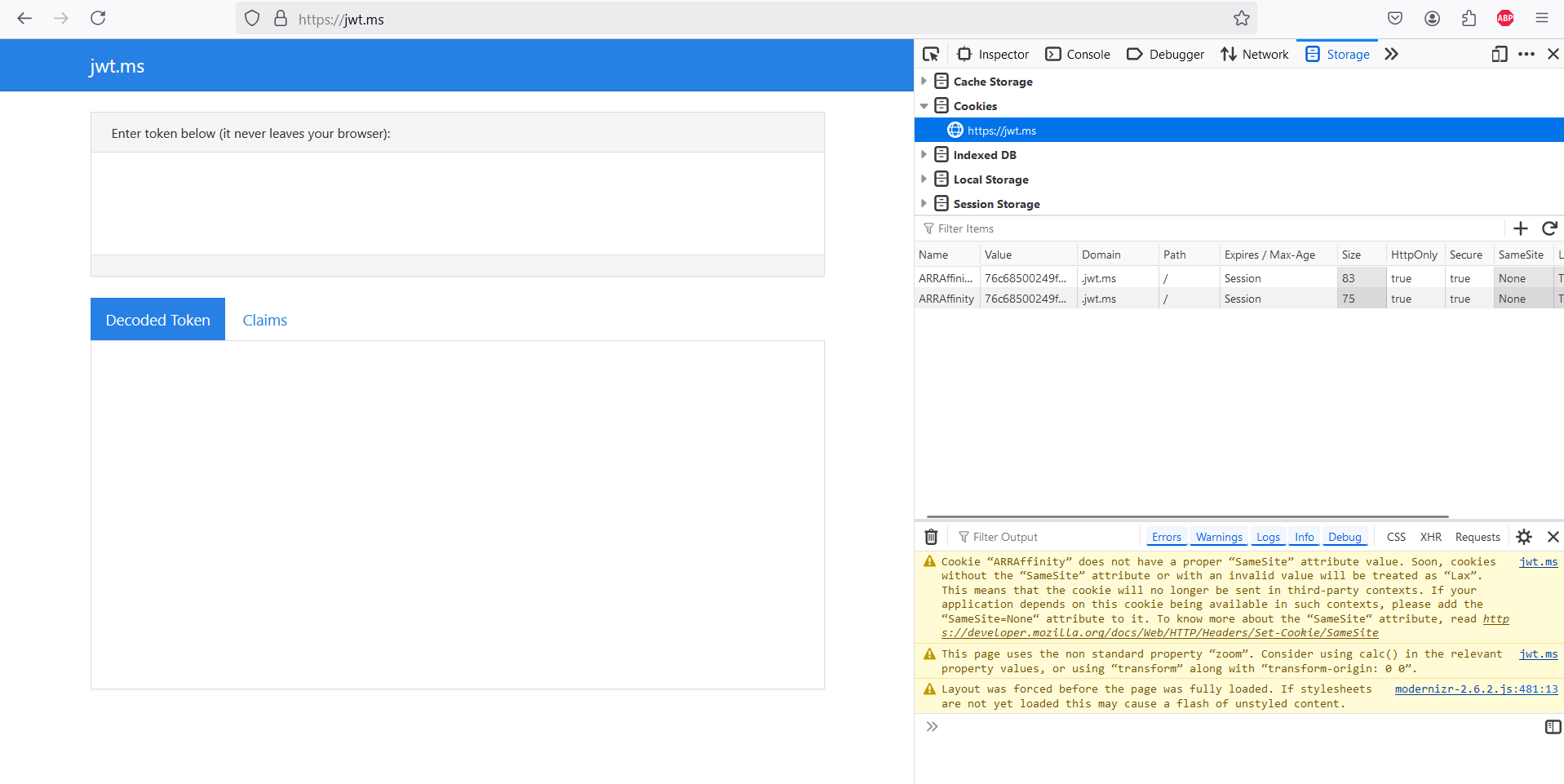This screenshot has width=1564, height=784.
Task: Click the browser URL address bar
Action: click(747, 19)
